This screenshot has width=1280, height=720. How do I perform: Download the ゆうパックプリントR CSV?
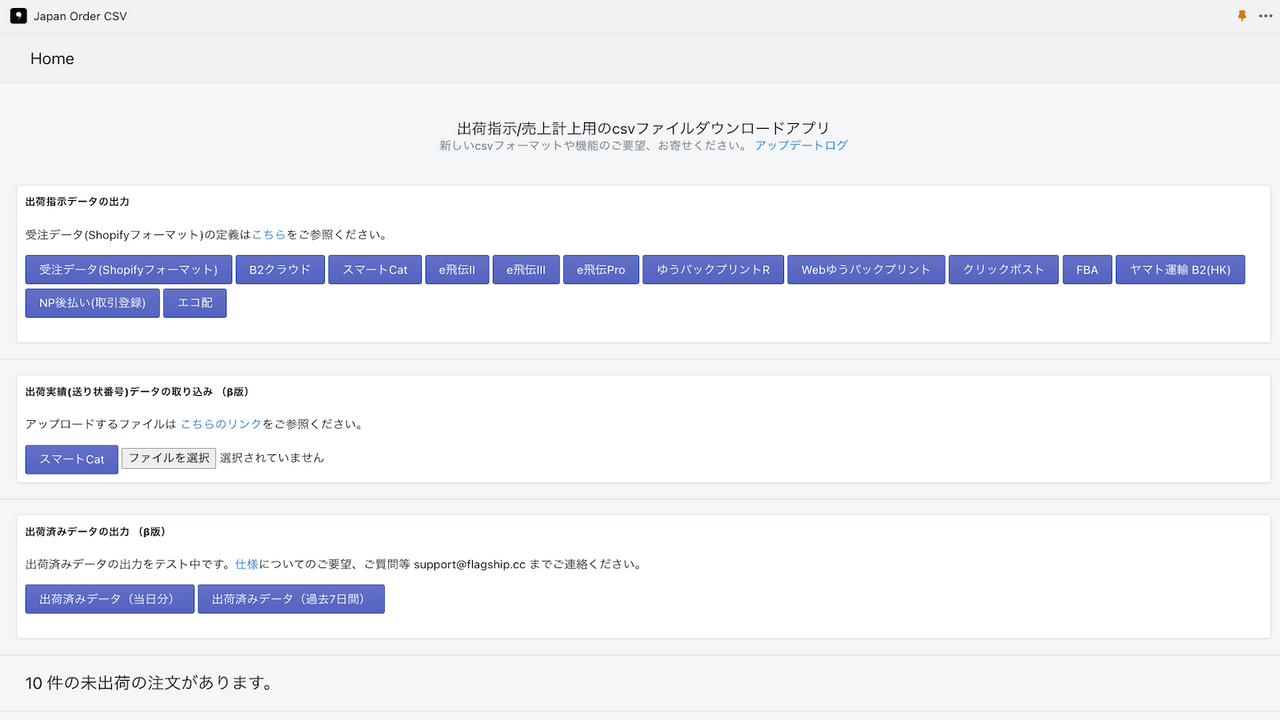[x=713, y=269]
